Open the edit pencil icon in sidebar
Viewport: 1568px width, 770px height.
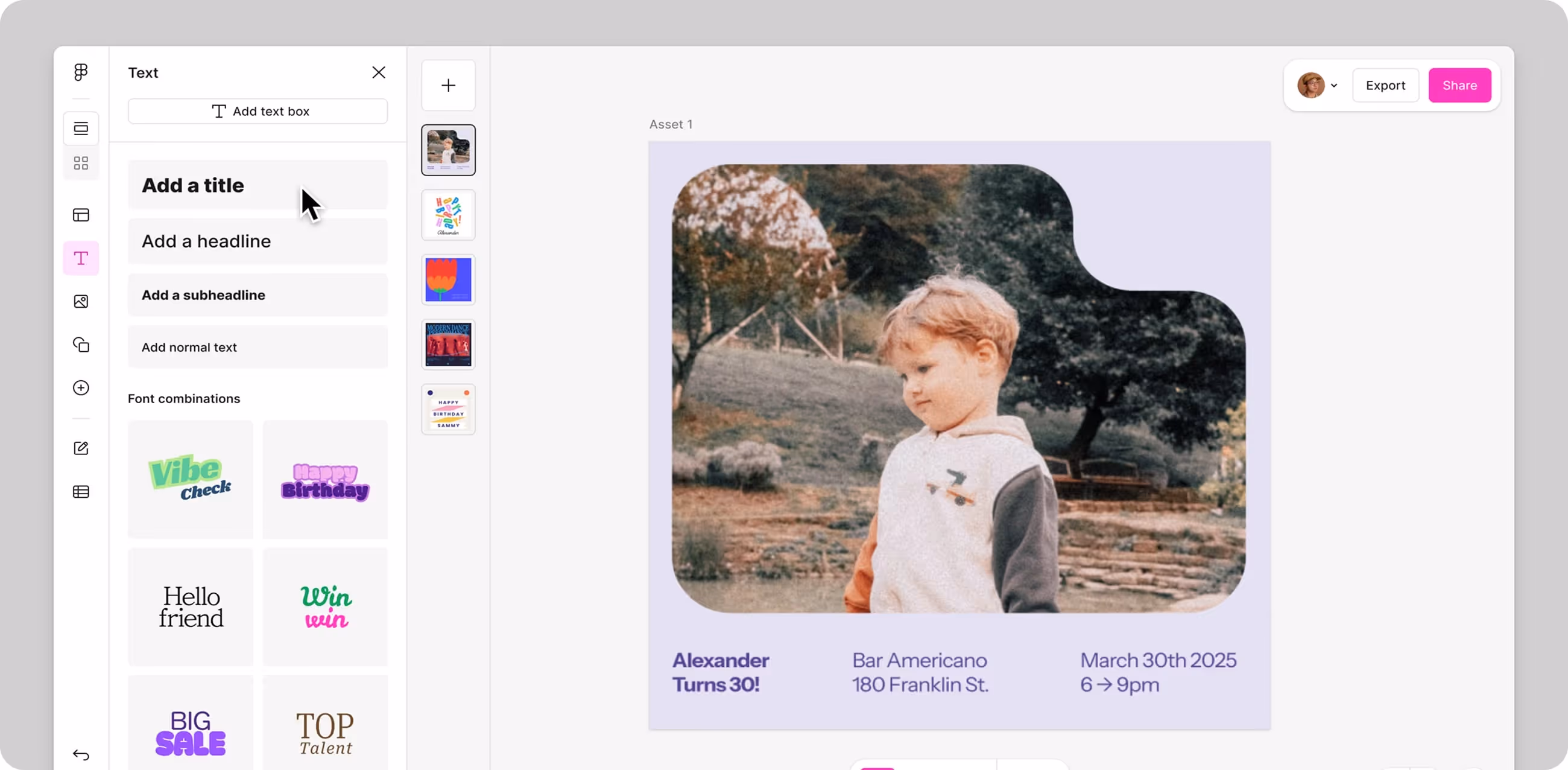(80, 448)
